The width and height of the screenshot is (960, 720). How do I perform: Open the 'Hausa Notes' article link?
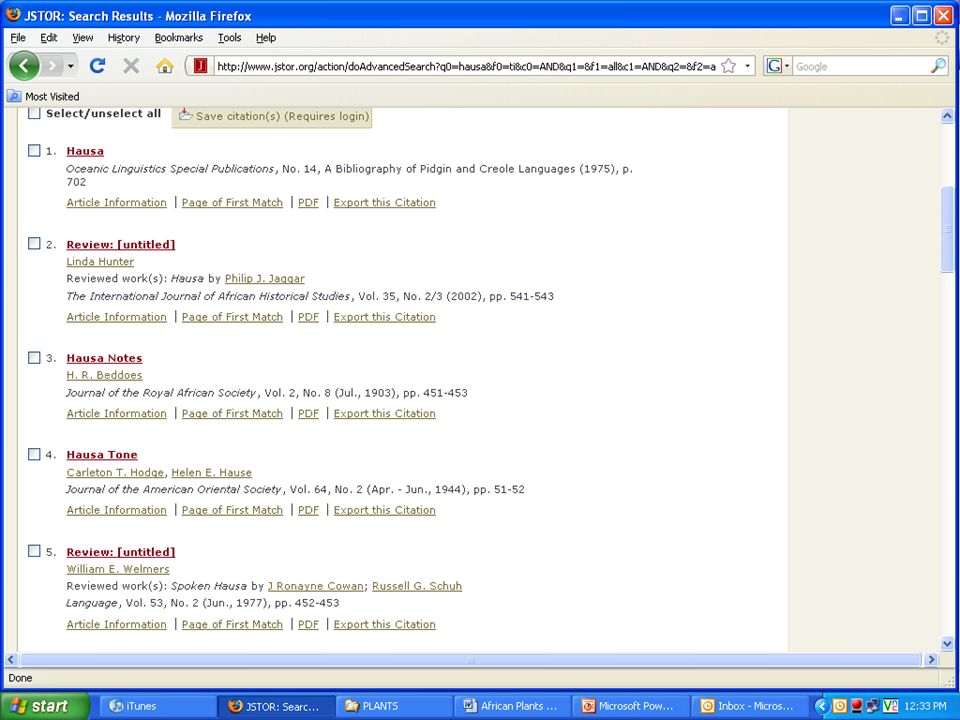click(x=104, y=358)
